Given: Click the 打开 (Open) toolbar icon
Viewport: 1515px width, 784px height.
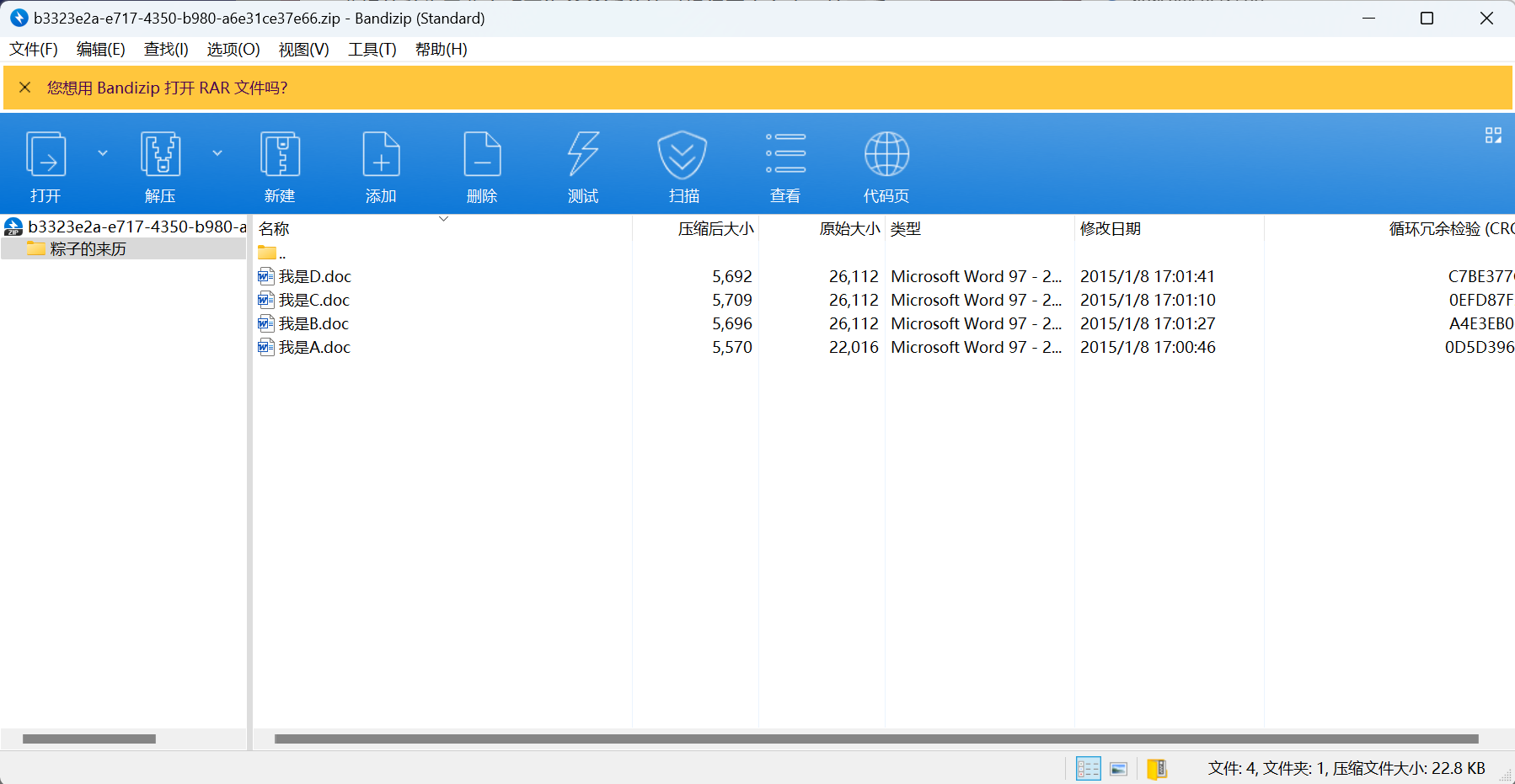Looking at the screenshot, I should point(46,154).
